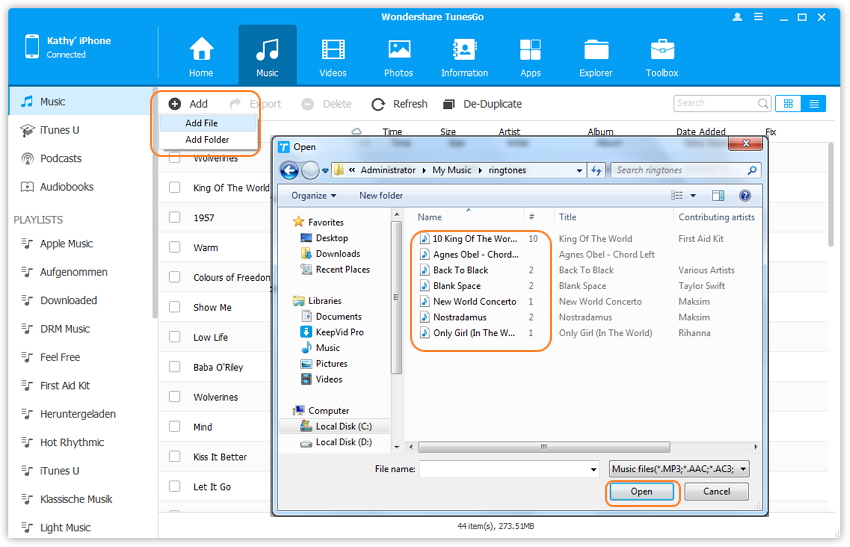Open the File name combo box arrow

click(x=592, y=468)
